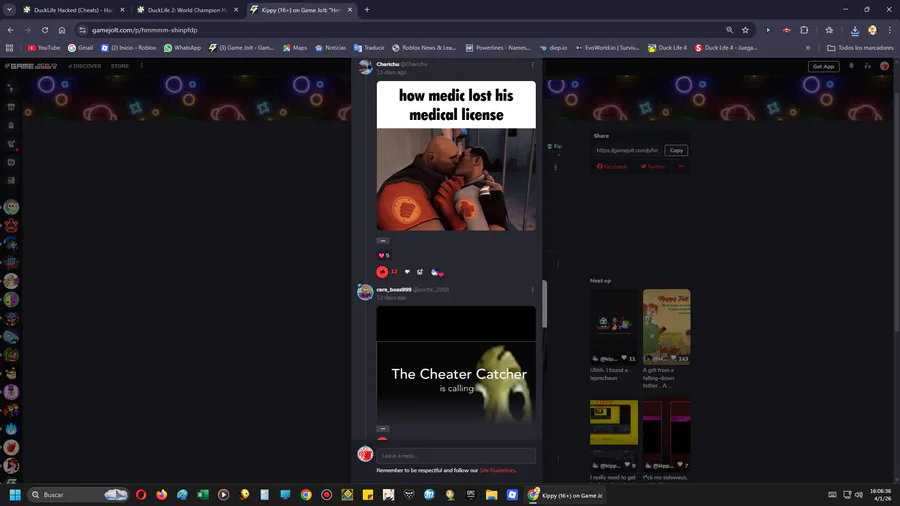
Task: Open browser downloads icon
Action: click(x=855, y=30)
